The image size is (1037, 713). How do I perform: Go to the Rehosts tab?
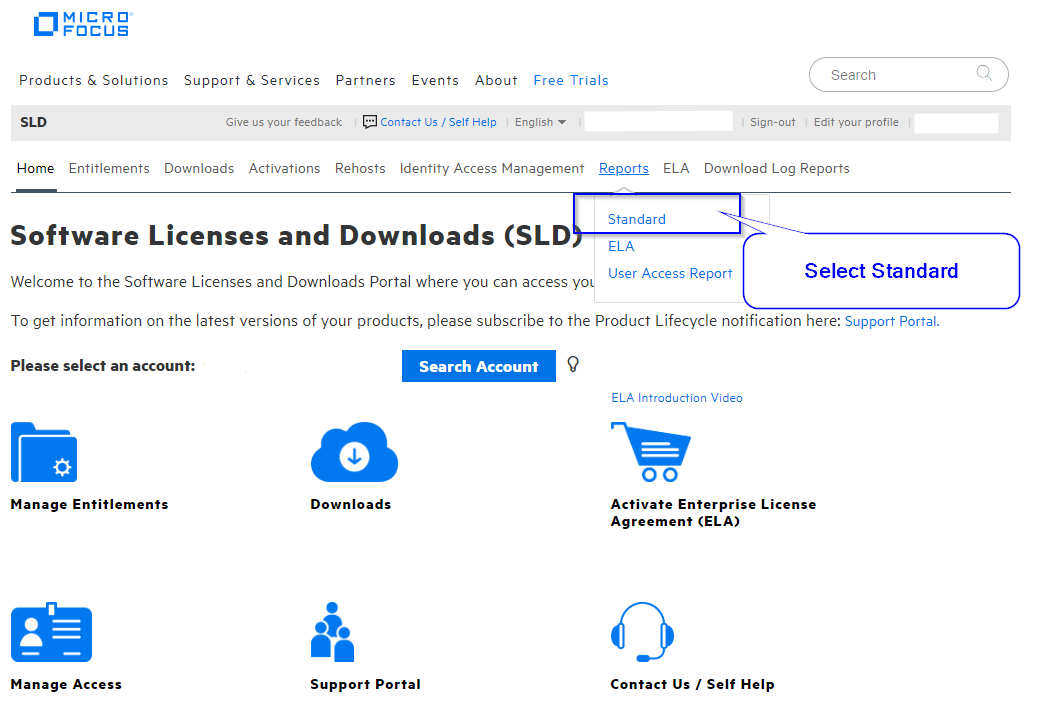pos(360,169)
